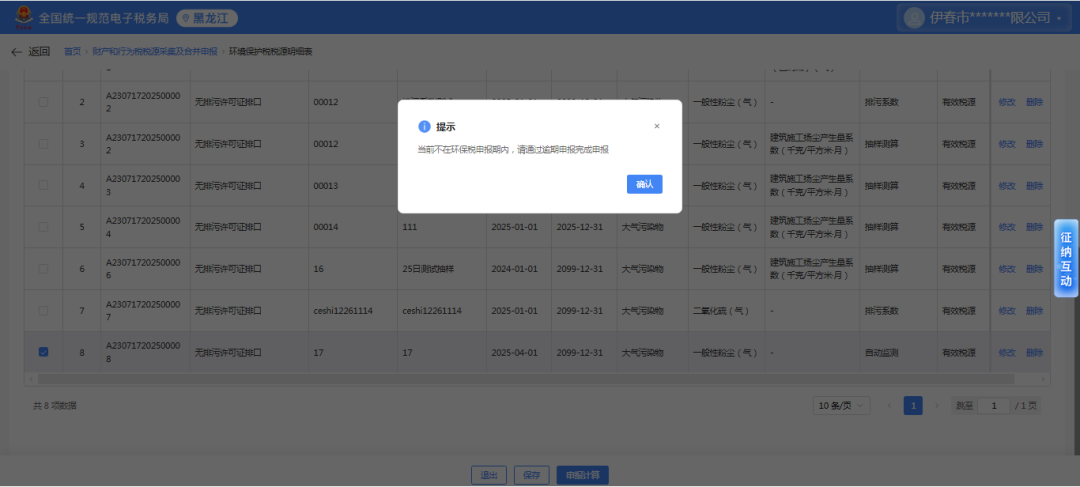
Task: Click the 确认 button in the dialog
Action: [644, 184]
